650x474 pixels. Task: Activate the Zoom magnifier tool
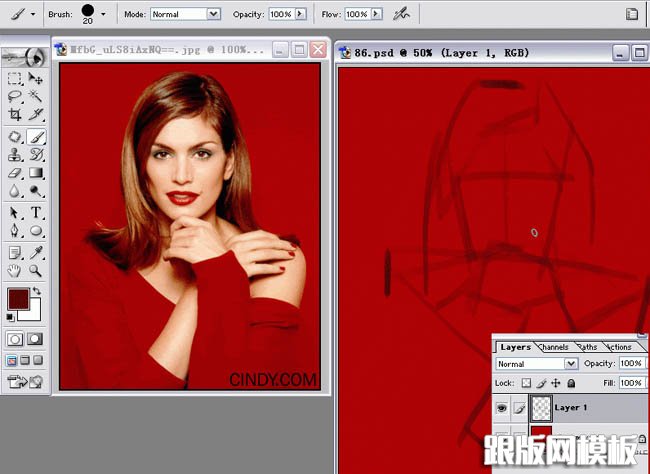click(36, 270)
